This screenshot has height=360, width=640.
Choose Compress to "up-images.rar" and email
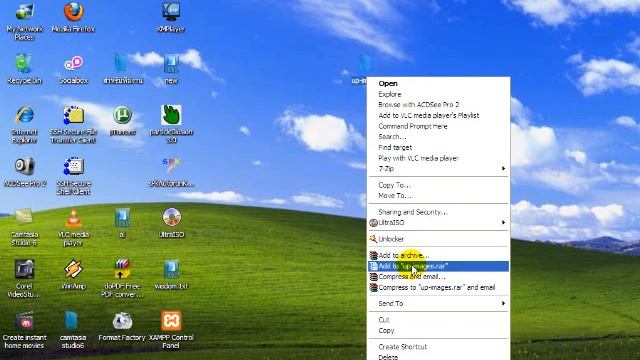439,287
